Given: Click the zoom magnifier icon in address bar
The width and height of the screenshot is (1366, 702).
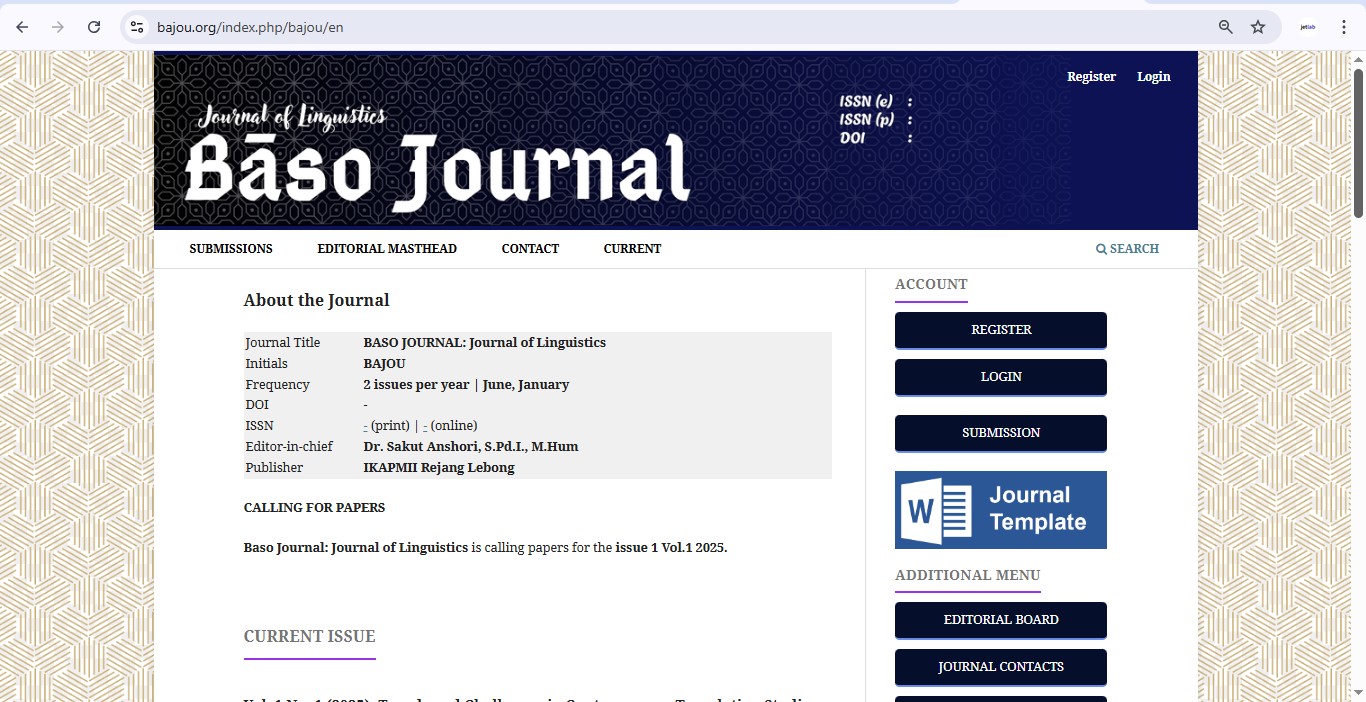Looking at the screenshot, I should coord(1225,27).
